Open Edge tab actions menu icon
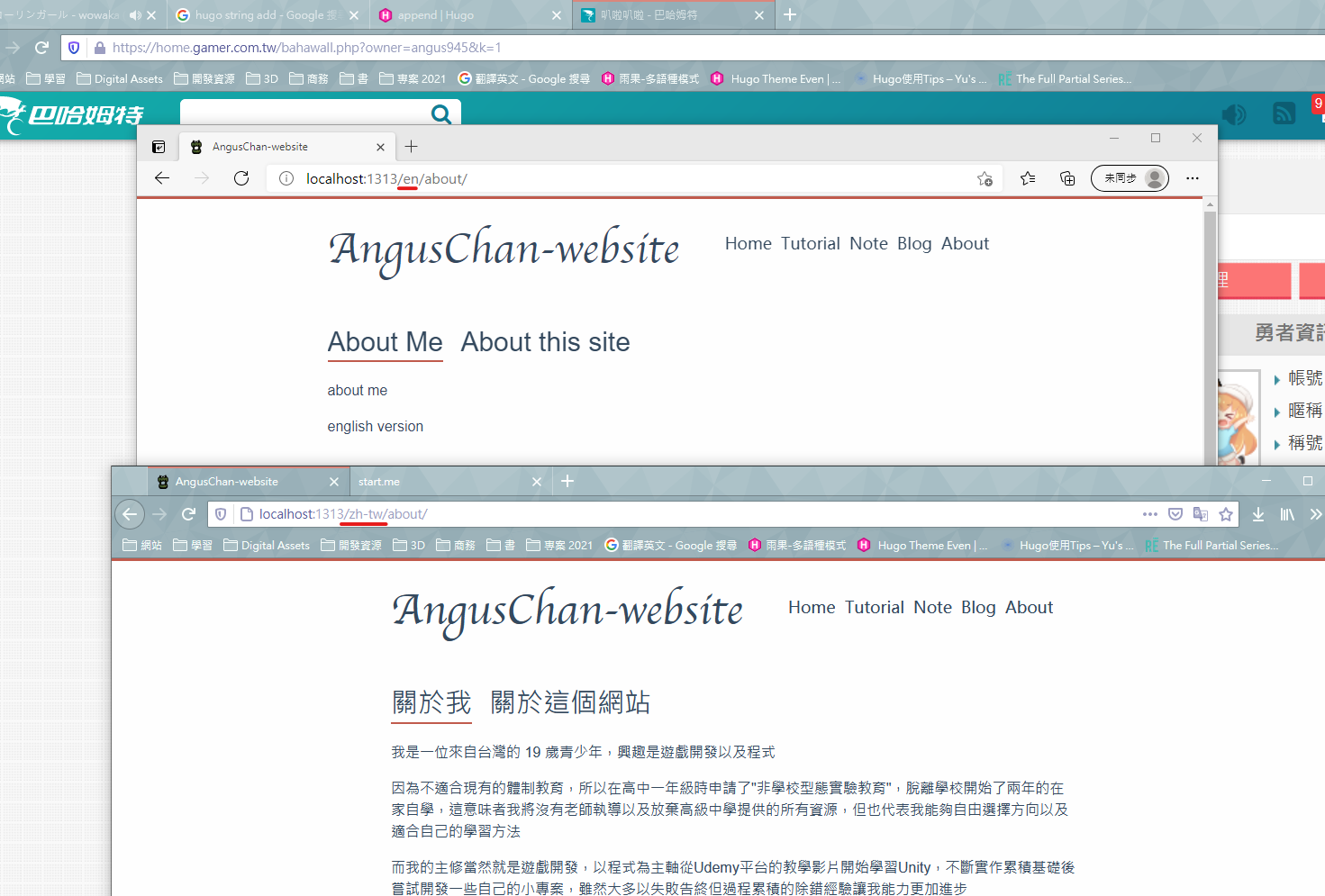Viewport: 1325px width, 896px height. (159, 147)
